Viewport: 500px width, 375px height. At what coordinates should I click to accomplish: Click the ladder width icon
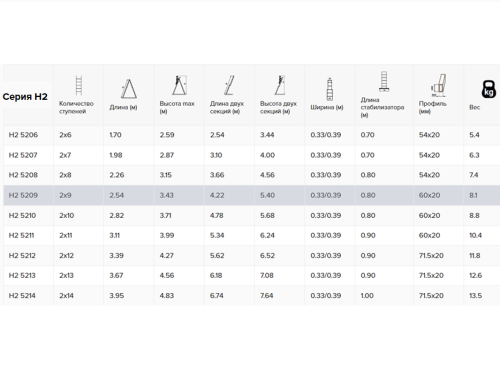[x=330, y=89]
